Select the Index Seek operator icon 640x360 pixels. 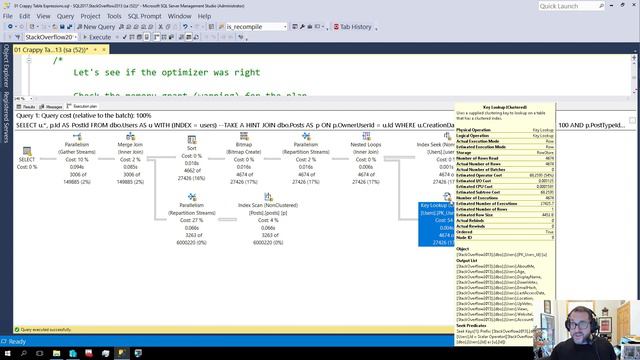[447, 136]
